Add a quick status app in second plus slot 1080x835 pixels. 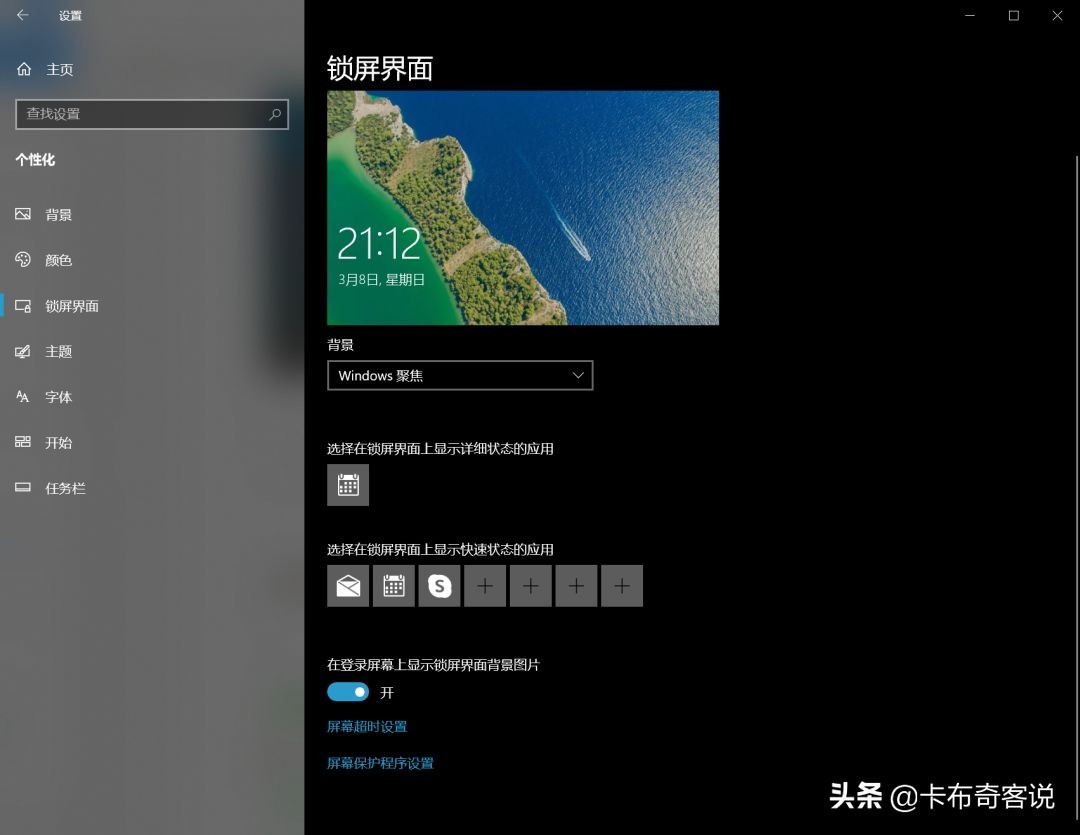[530, 586]
